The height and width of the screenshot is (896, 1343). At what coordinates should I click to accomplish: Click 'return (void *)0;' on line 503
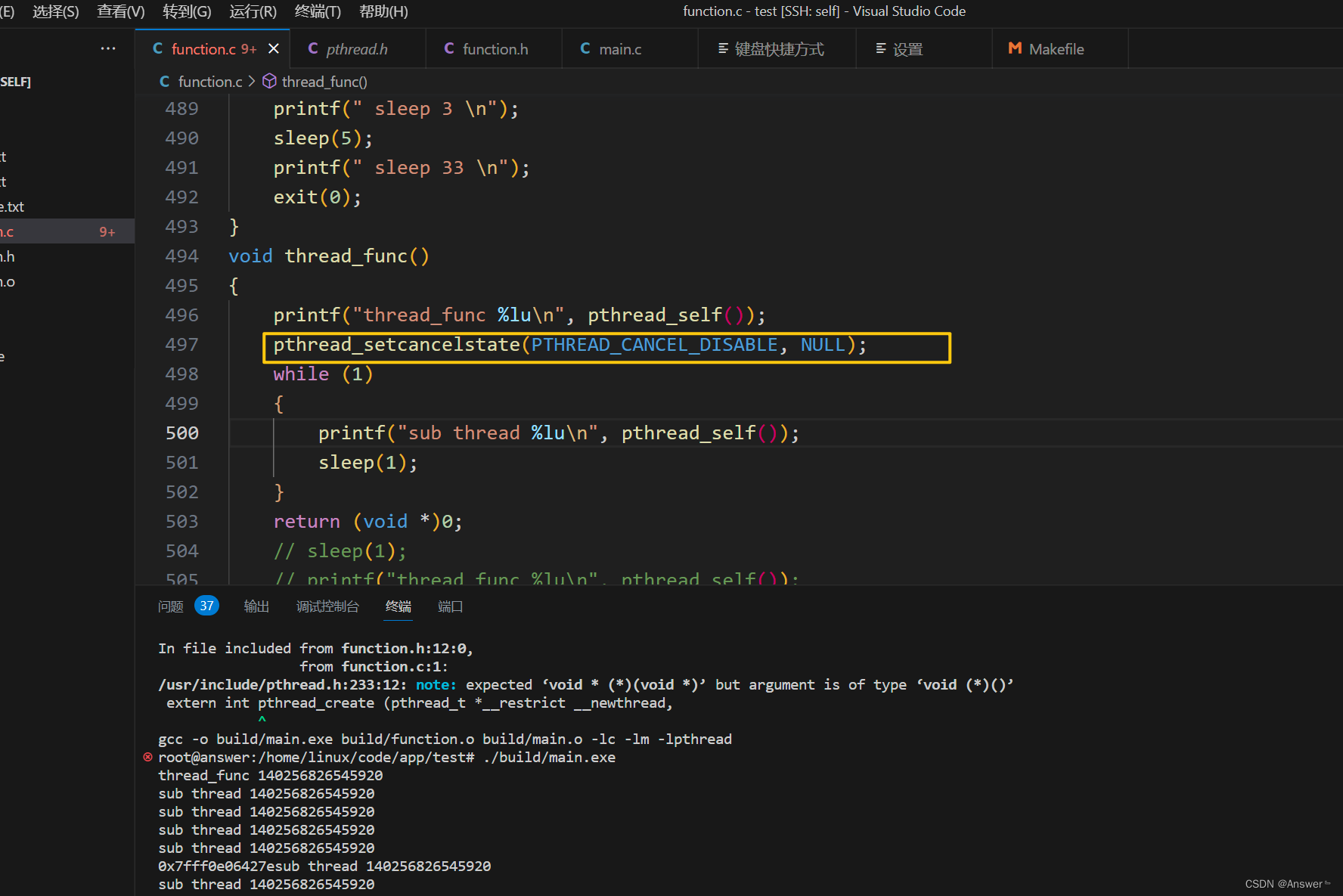(368, 522)
